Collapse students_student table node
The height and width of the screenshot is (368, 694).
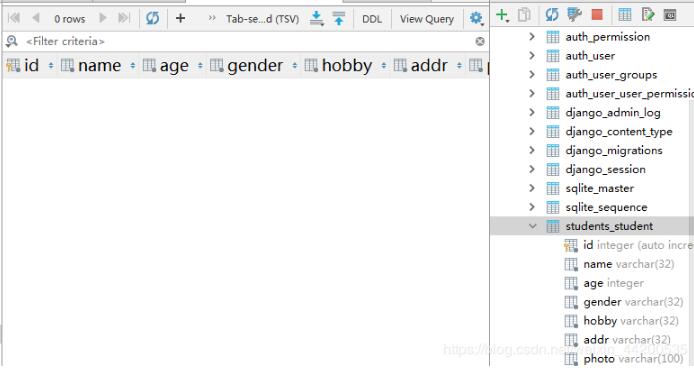point(532,226)
